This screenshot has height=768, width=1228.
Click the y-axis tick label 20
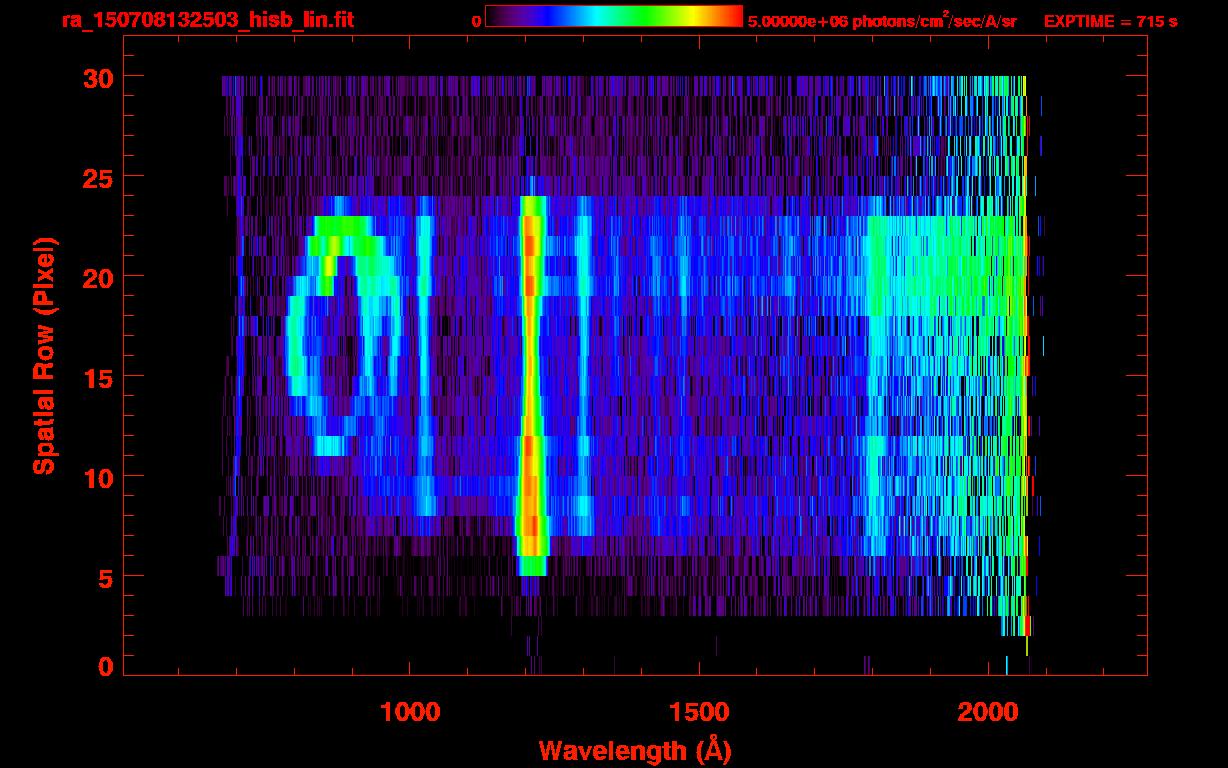pos(97,277)
